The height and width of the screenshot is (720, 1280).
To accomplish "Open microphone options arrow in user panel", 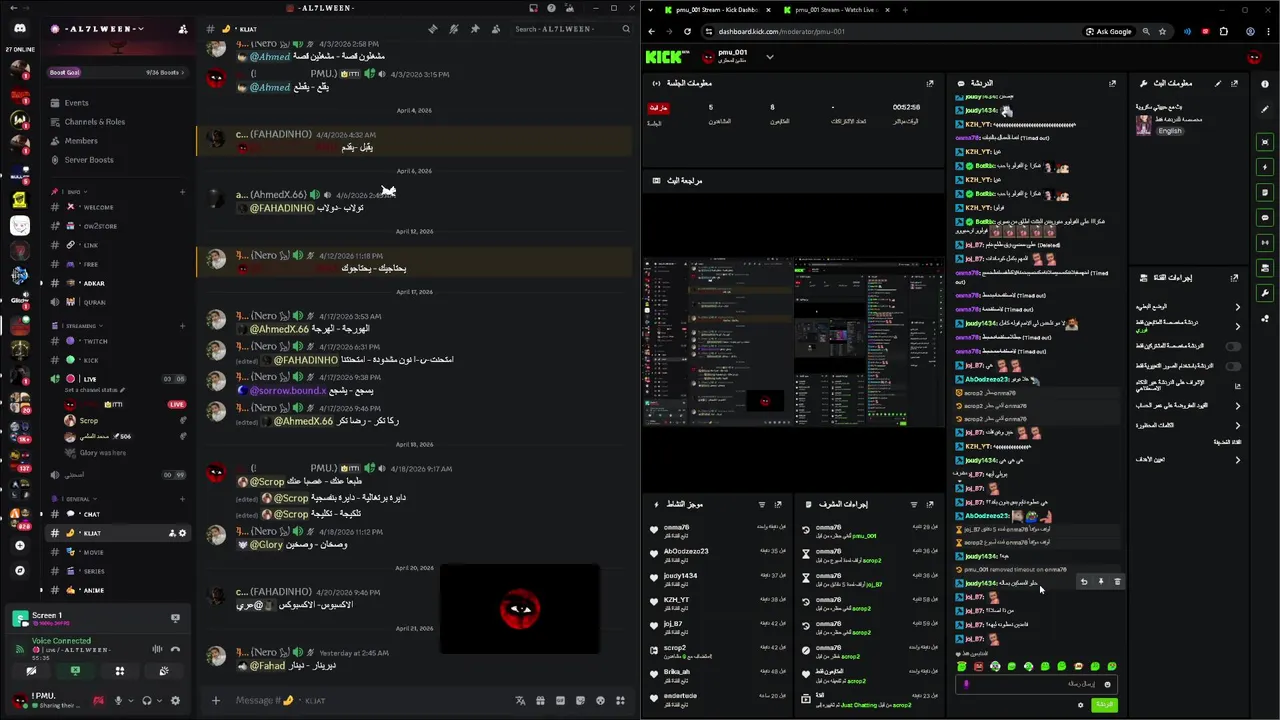I will coord(131,700).
